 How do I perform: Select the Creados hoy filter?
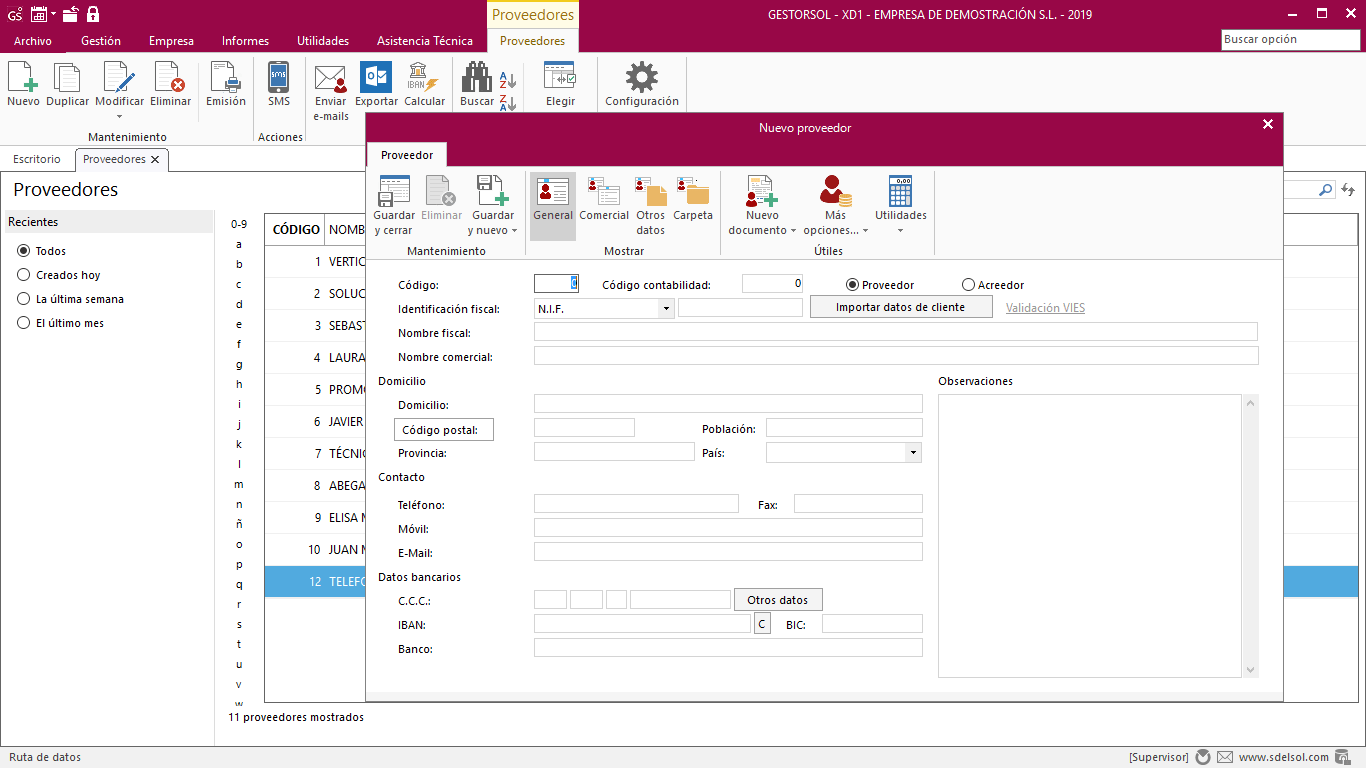coord(24,275)
